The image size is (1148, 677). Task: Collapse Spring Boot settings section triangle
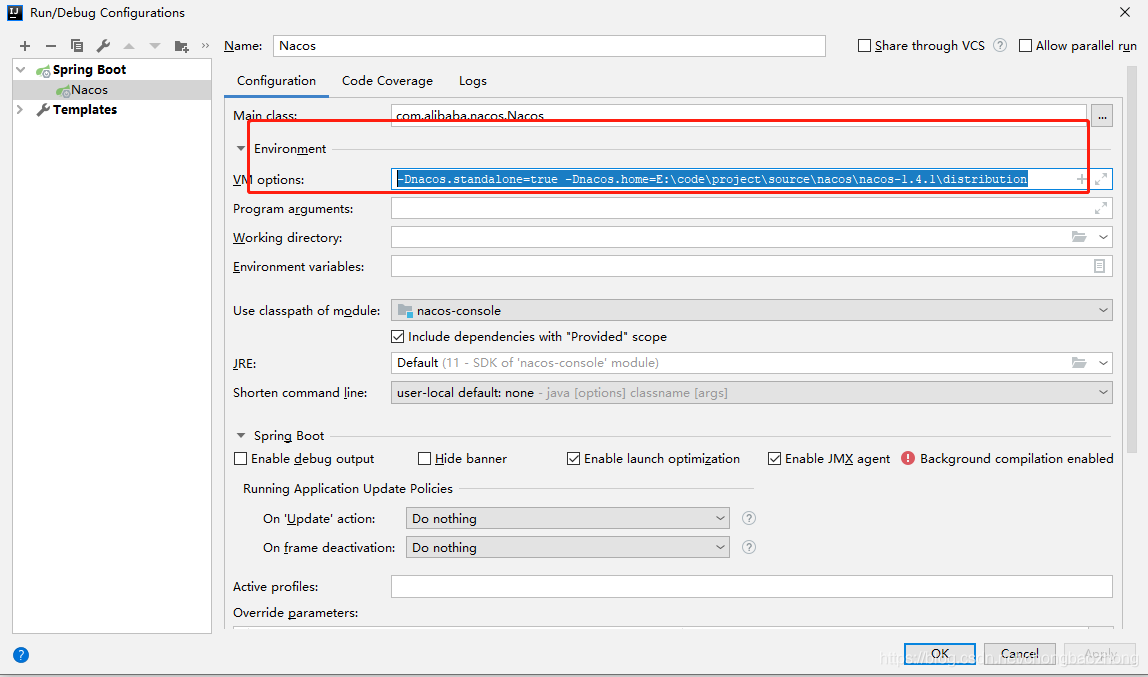tap(240, 435)
